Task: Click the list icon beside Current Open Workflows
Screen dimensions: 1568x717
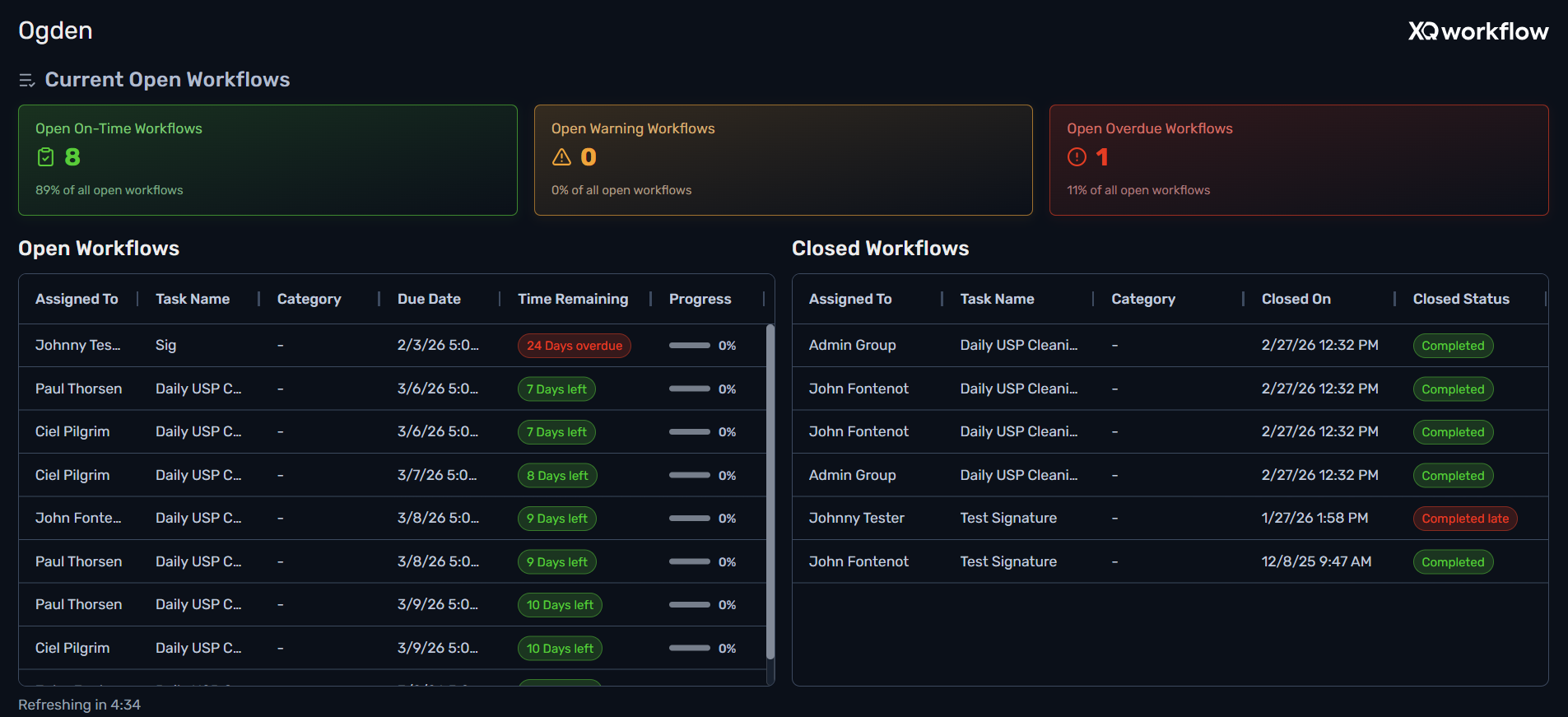Action: [27, 80]
